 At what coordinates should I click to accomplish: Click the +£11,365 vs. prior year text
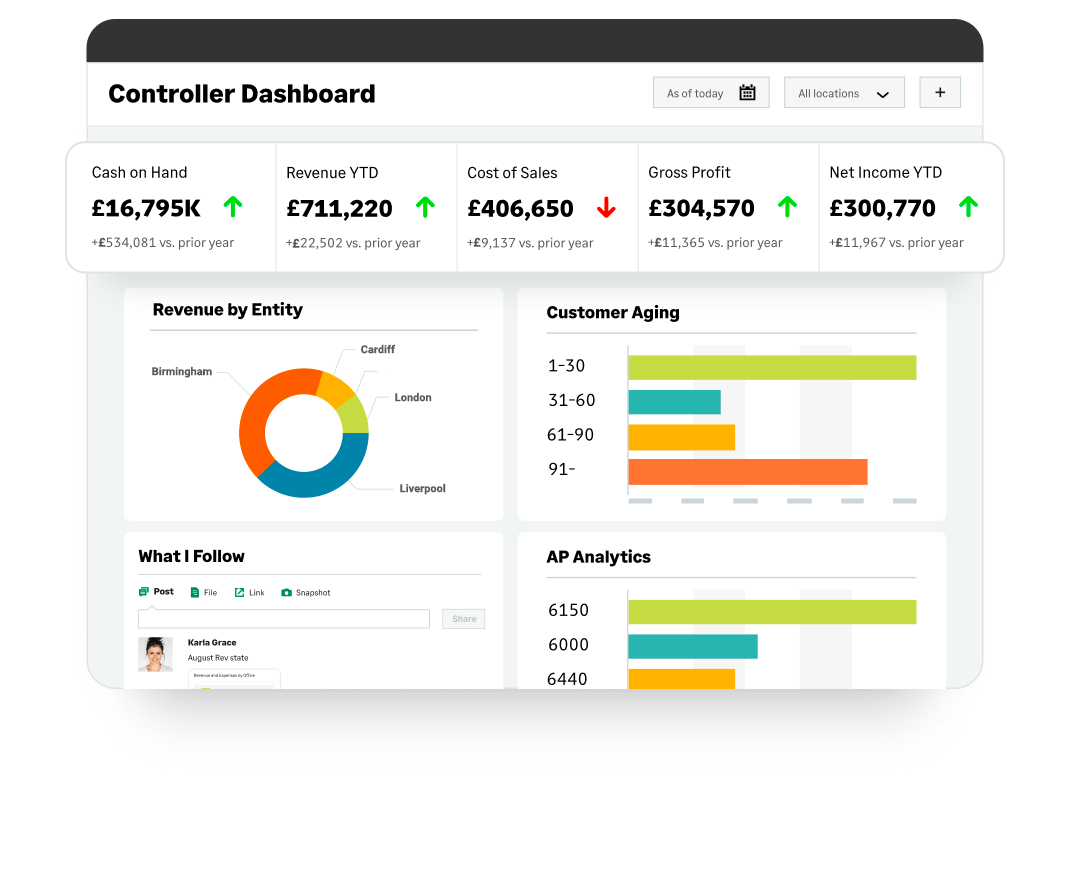pos(715,242)
